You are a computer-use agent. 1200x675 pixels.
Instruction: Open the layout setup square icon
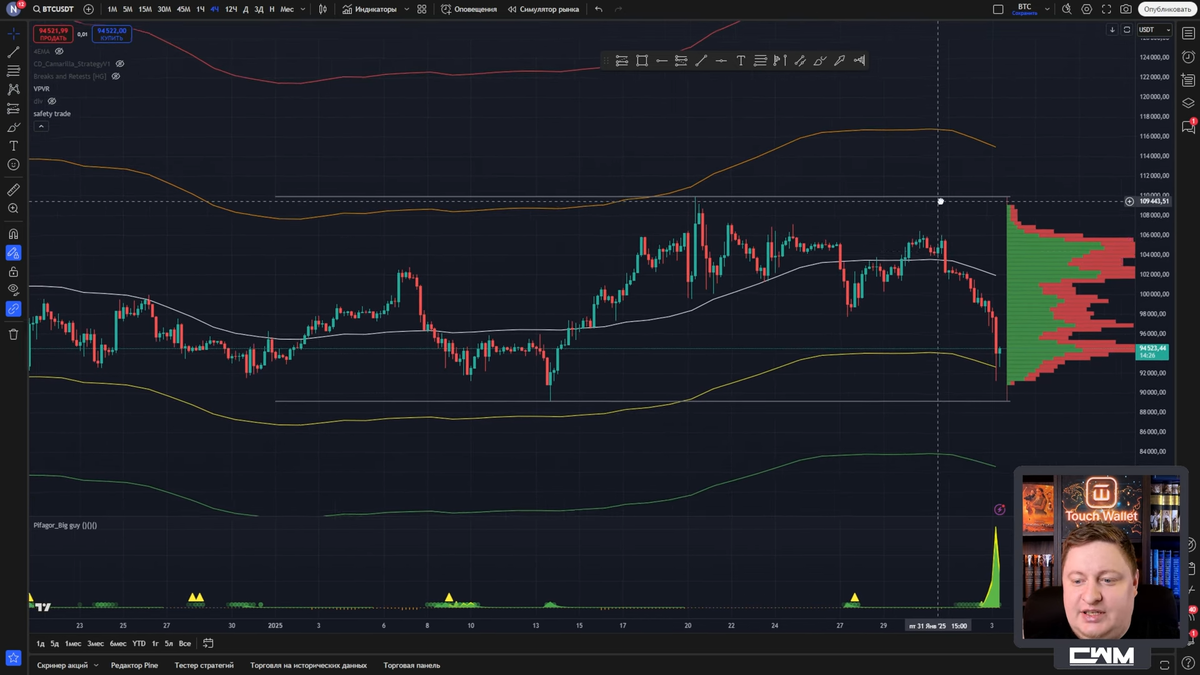coord(998,9)
